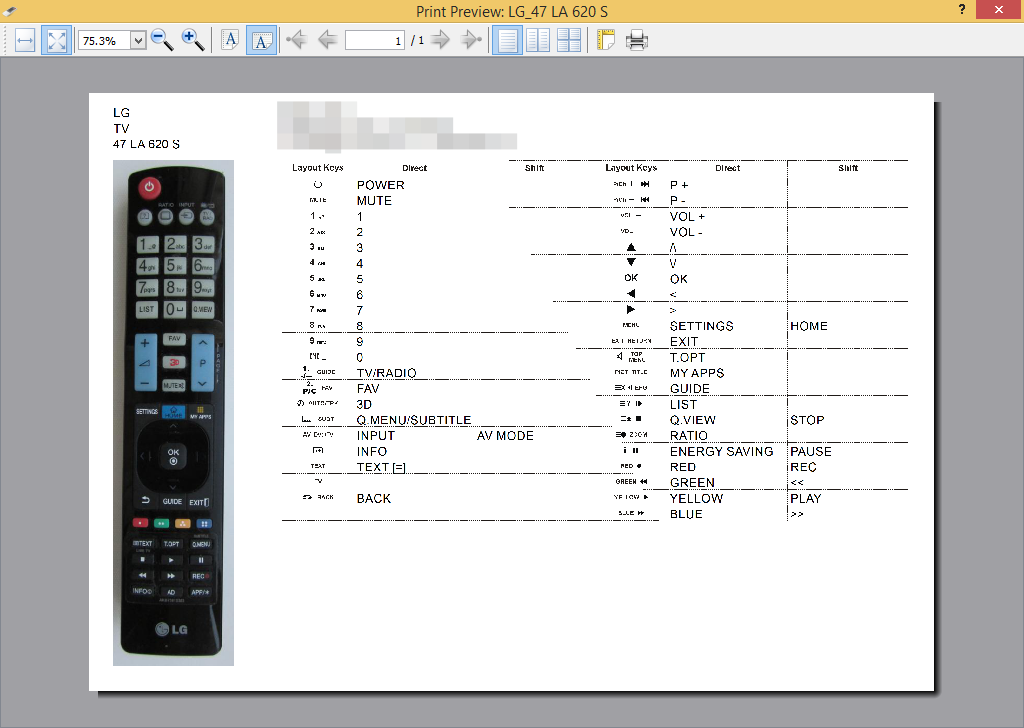Jump to the last page

pyautogui.click(x=472, y=40)
